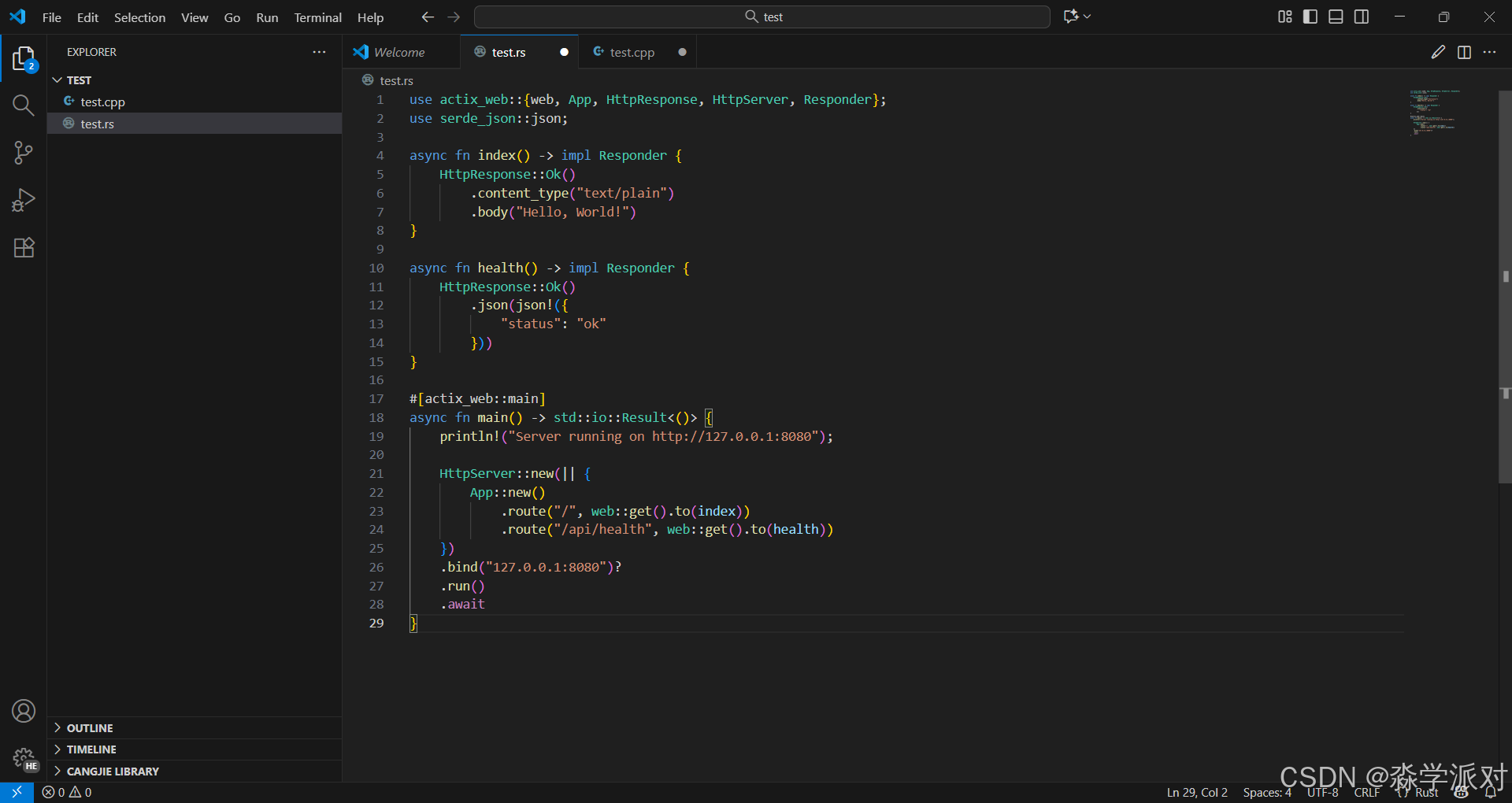Open the Accounts menu
Image resolution: width=1512 pixels, height=803 pixels.
24,711
